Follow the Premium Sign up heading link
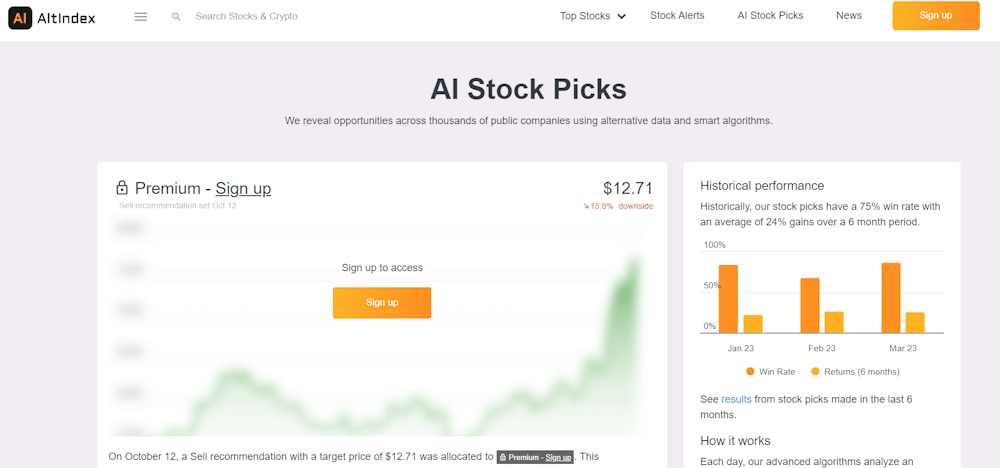Image resolution: width=1000 pixels, height=468 pixels. click(x=243, y=188)
